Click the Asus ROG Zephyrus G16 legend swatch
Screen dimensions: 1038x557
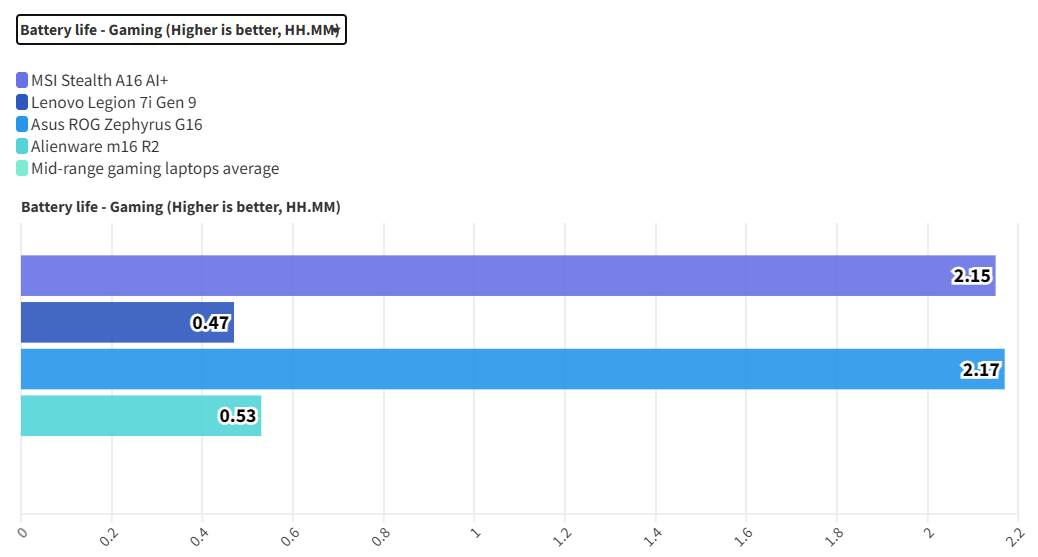pyautogui.click(x=22, y=124)
